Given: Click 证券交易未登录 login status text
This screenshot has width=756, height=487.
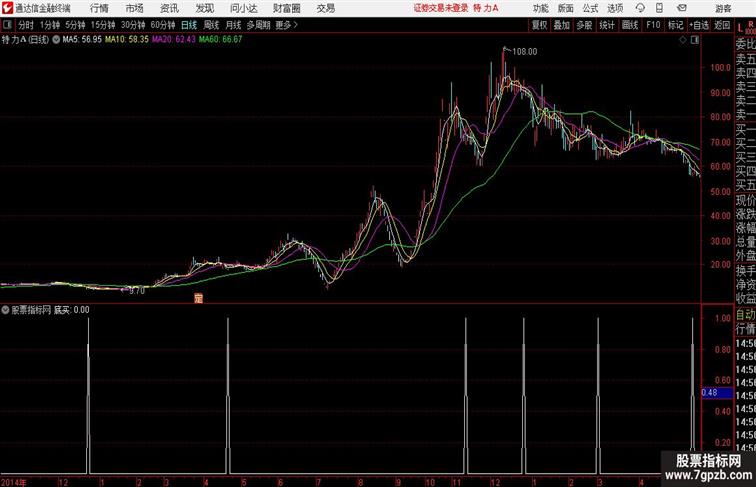Looking at the screenshot, I should click(x=441, y=8).
